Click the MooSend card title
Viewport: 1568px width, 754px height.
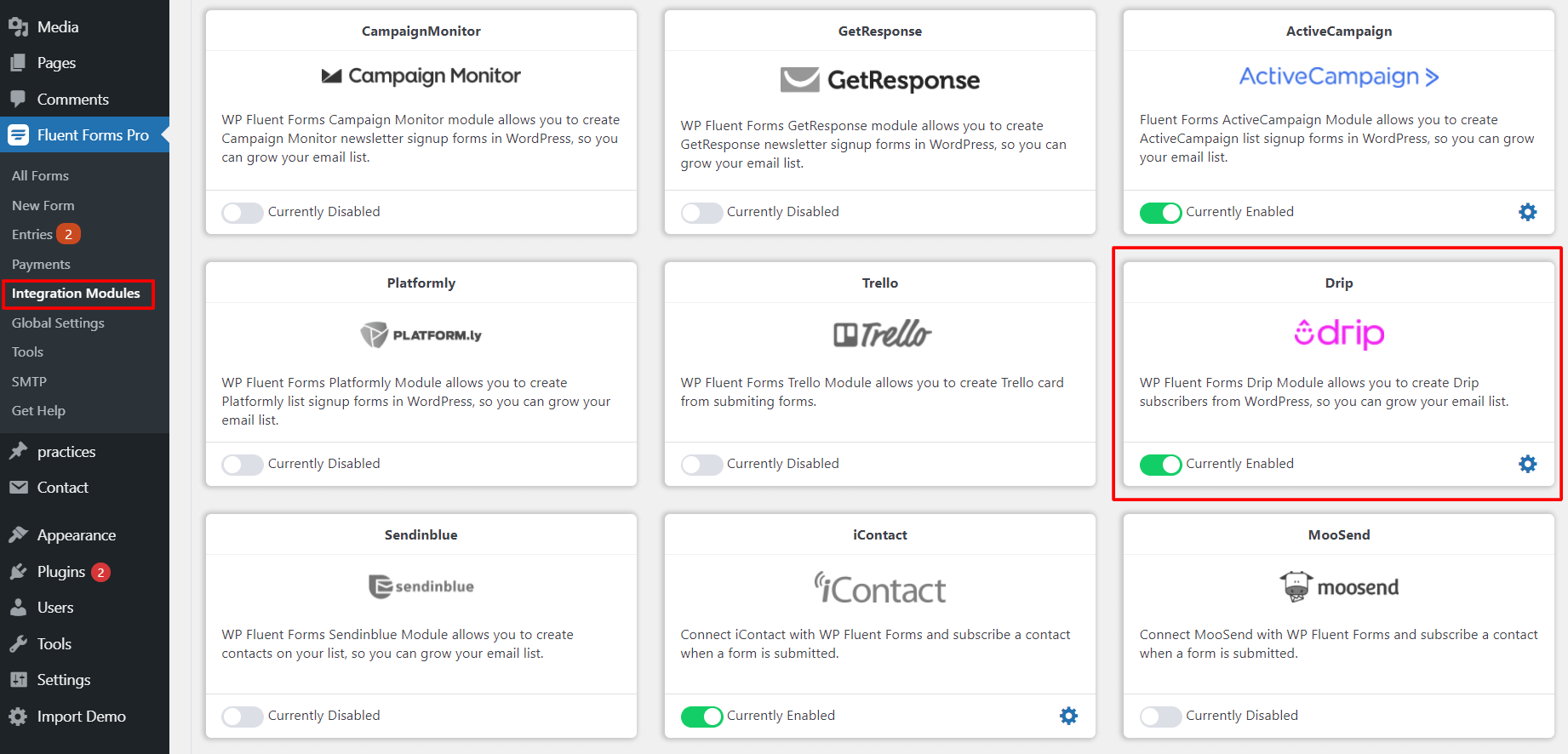[x=1339, y=534]
